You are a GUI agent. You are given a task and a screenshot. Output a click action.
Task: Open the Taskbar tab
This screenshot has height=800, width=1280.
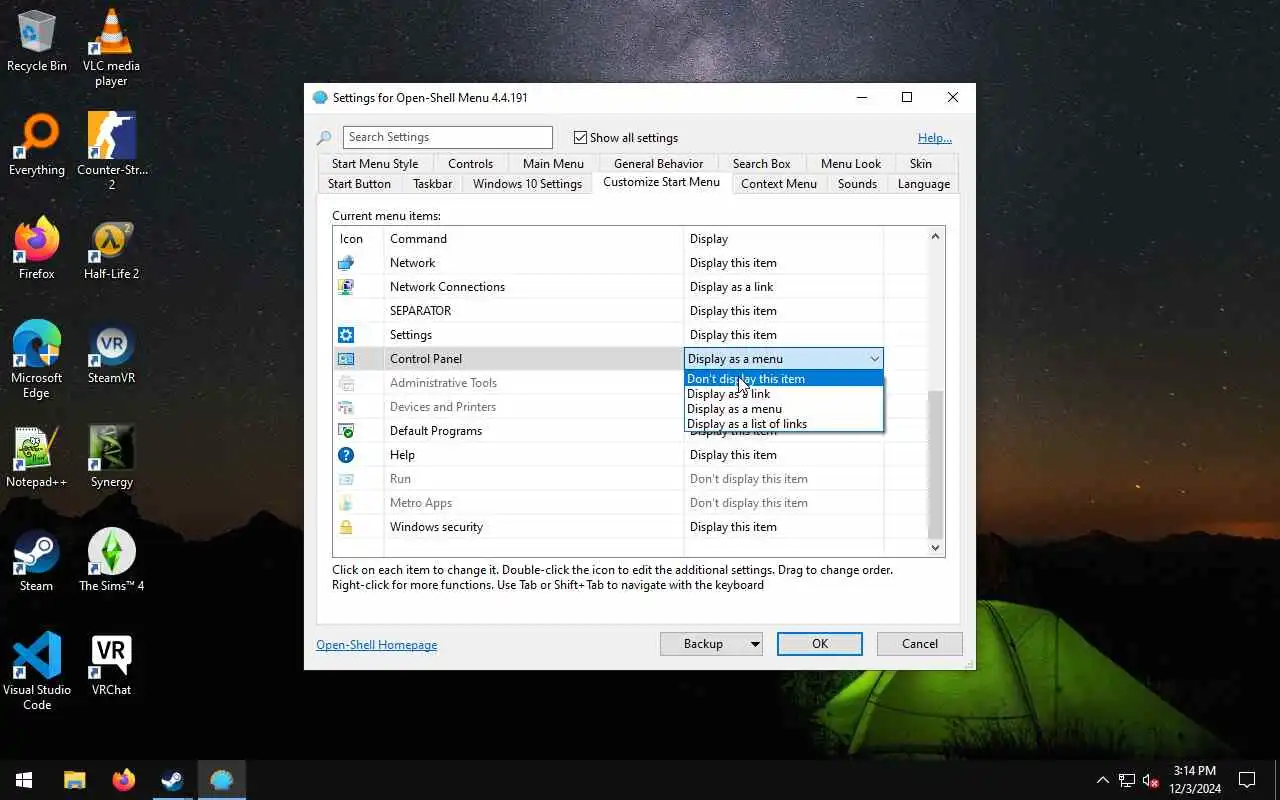(x=432, y=184)
